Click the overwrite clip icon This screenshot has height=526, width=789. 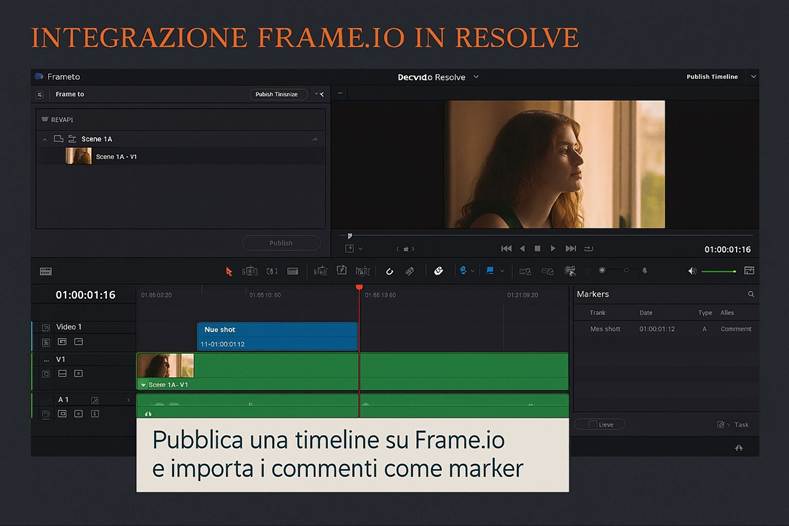(x=342, y=270)
